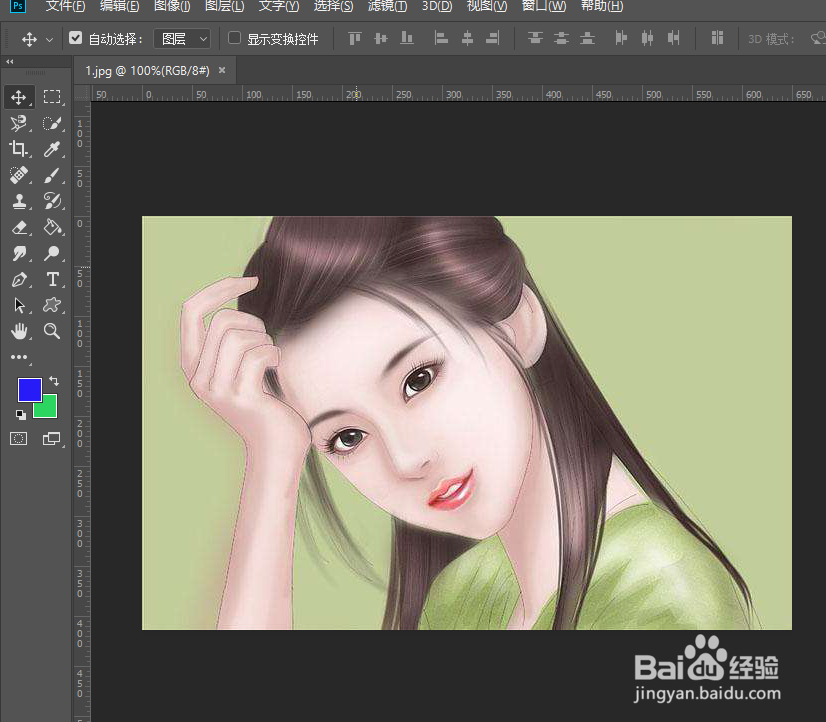Close the 1.jpg document tab
The height and width of the screenshot is (722, 826).
(222, 70)
